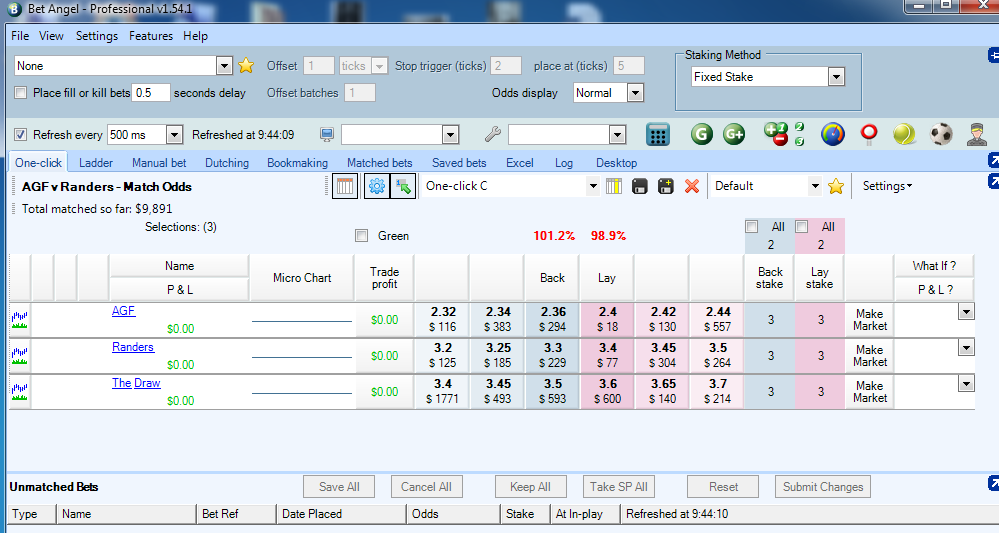Open the Settings dropdown menu in market bar
Image resolution: width=999 pixels, height=533 pixels.
(888, 186)
